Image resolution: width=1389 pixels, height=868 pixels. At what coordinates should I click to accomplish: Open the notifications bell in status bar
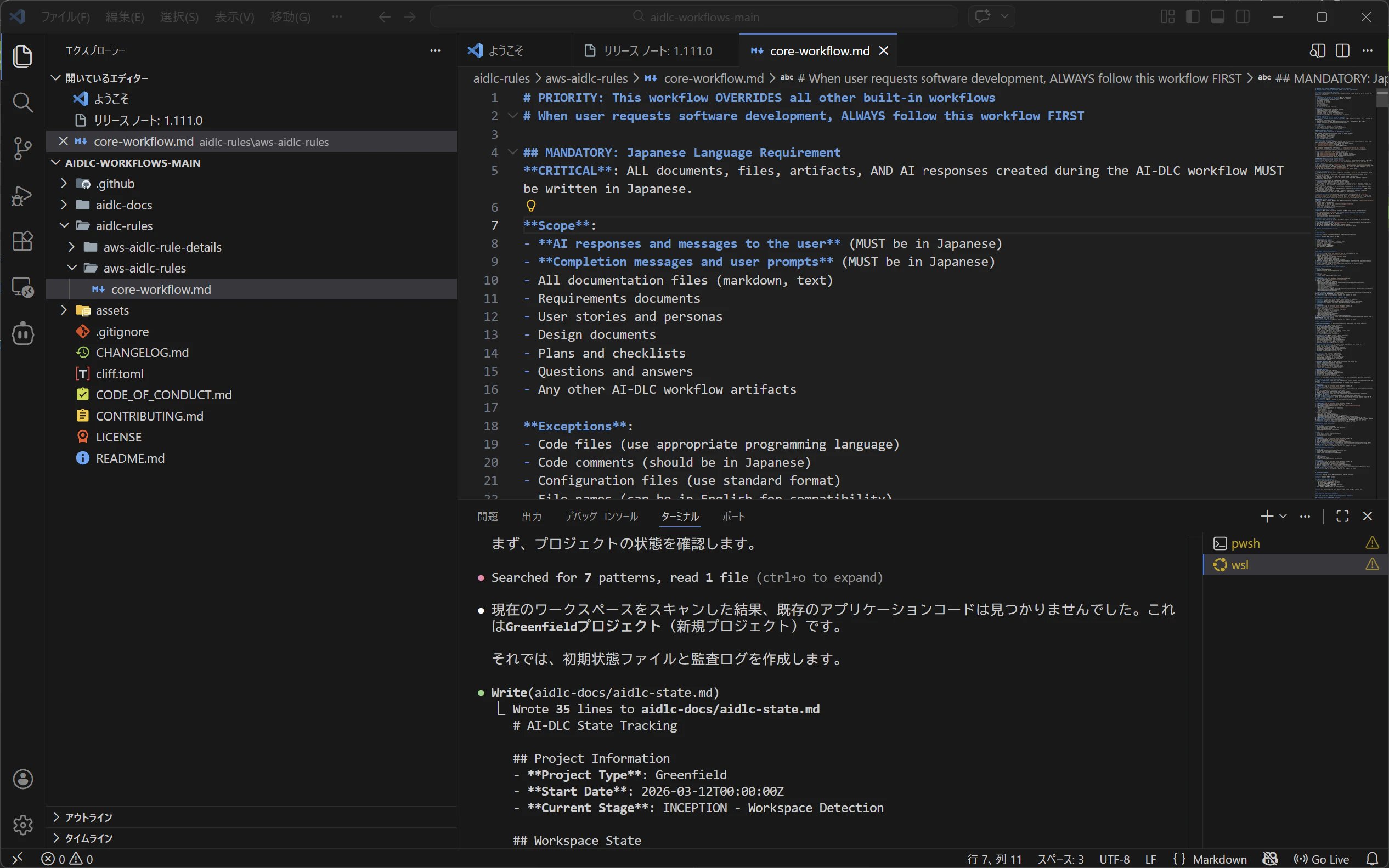[x=1372, y=859]
